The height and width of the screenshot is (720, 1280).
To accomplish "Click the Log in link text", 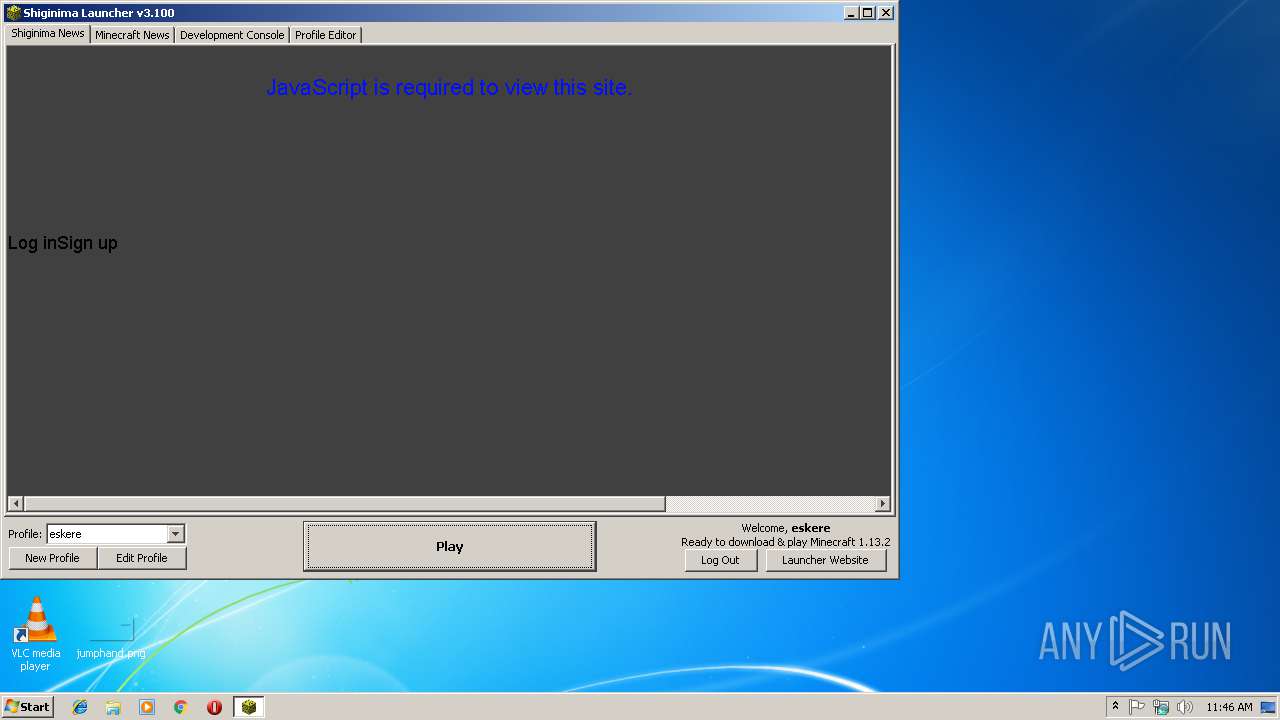I will 32,243.
